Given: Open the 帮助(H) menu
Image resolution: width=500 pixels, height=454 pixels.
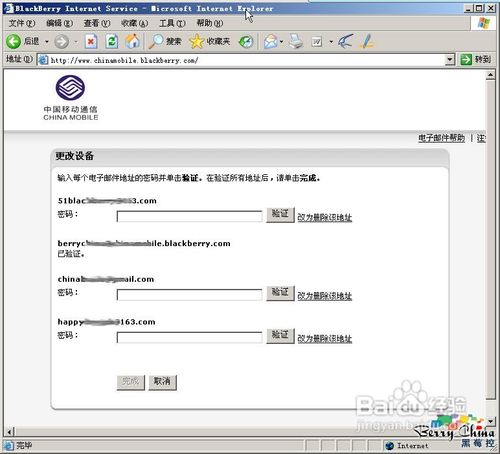Looking at the screenshot, I should (x=210, y=23).
